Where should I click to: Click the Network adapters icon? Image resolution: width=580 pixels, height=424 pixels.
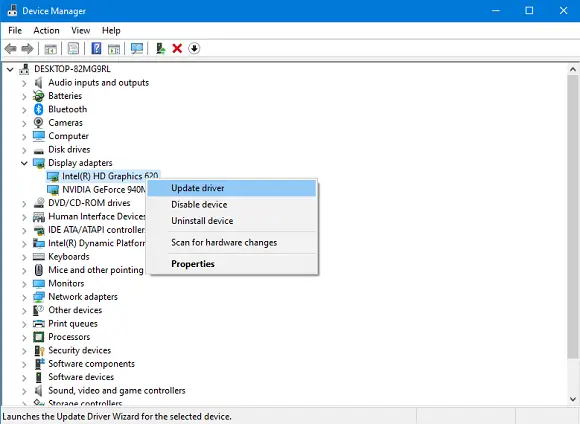pos(38,297)
